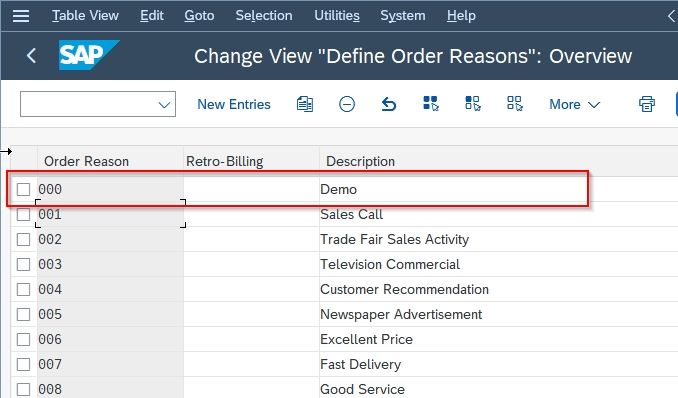Expand the More toolbar dropdown
This screenshot has height=398, width=678.
tap(575, 104)
